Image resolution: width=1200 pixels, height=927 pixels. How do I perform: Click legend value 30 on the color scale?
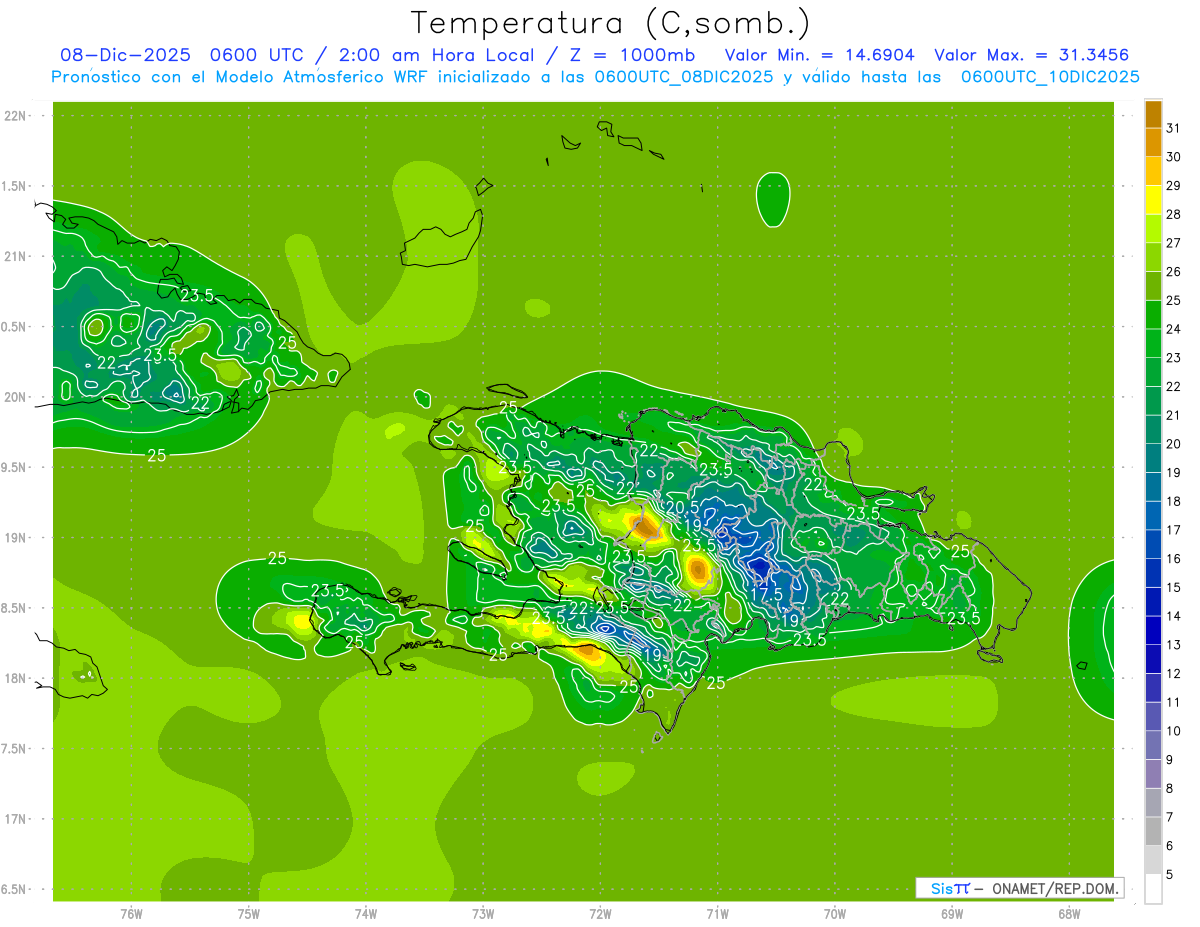coord(1174,157)
